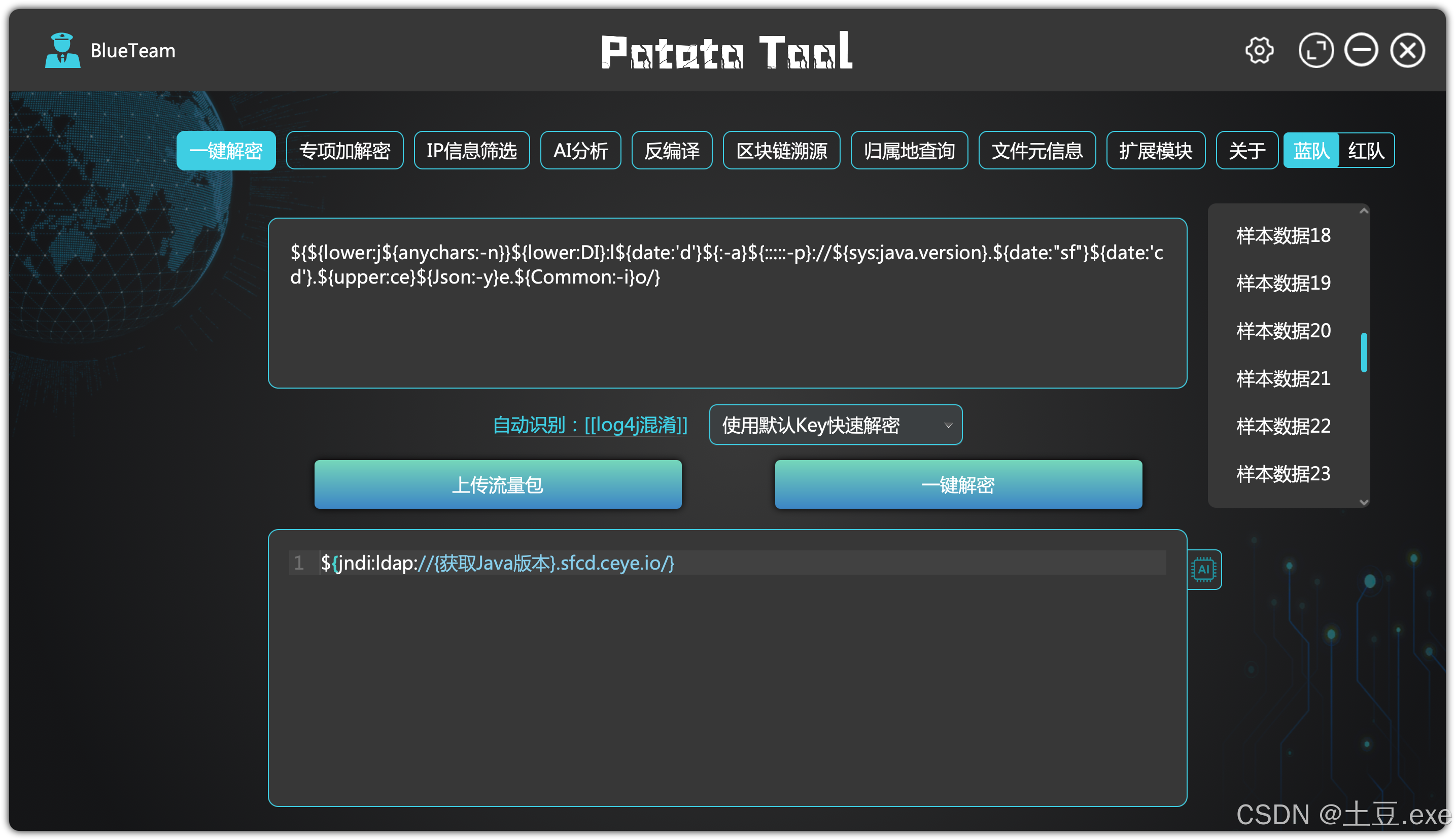The height and width of the screenshot is (840, 1455).
Task: Click the 上传流量包 button
Action: click(x=498, y=484)
